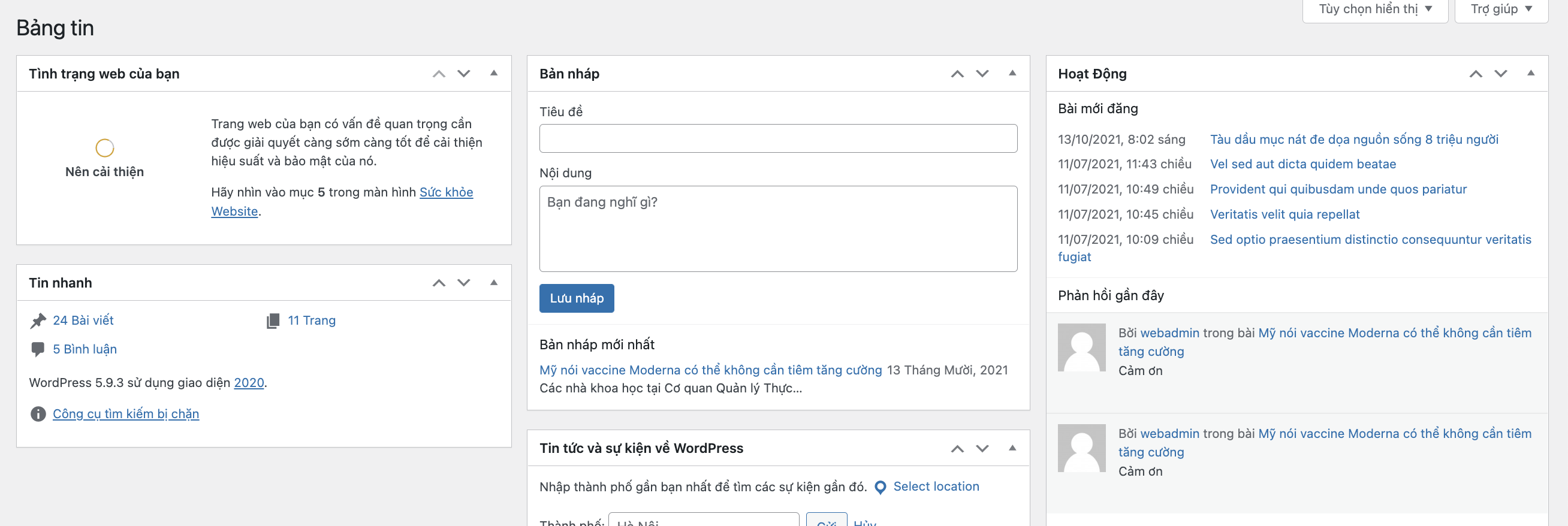1568x526 pixels.
Task: Move the Hoạt Động panel down
Action: point(1500,74)
